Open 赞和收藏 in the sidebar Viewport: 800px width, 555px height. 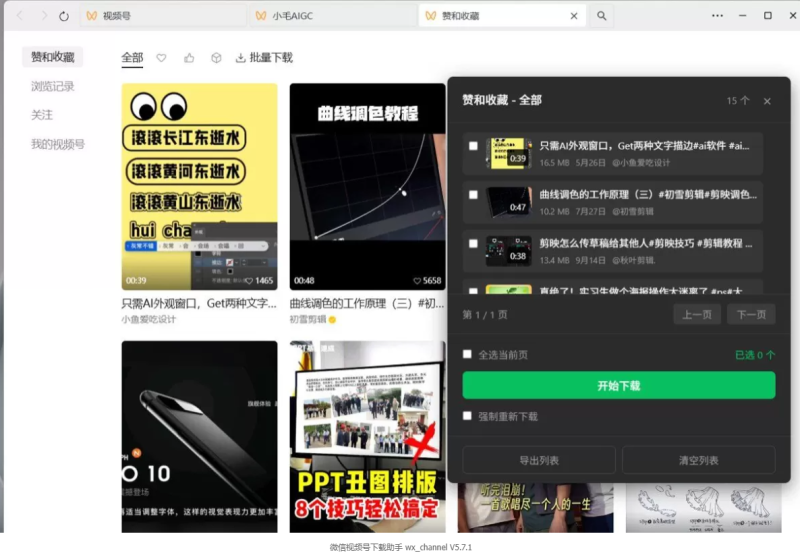click(x=53, y=57)
